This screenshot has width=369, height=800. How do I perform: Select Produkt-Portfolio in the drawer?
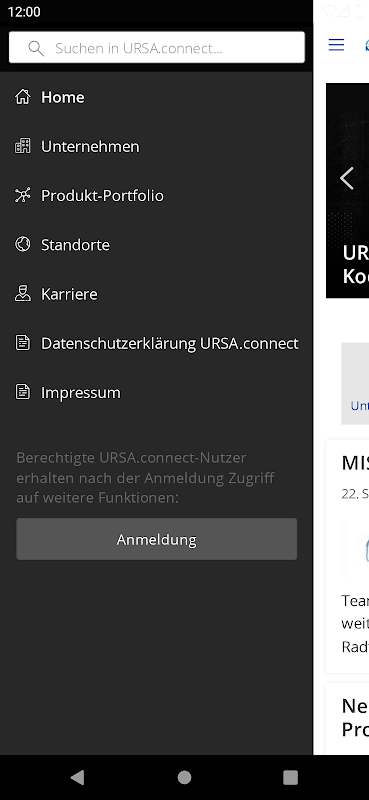pos(156,195)
